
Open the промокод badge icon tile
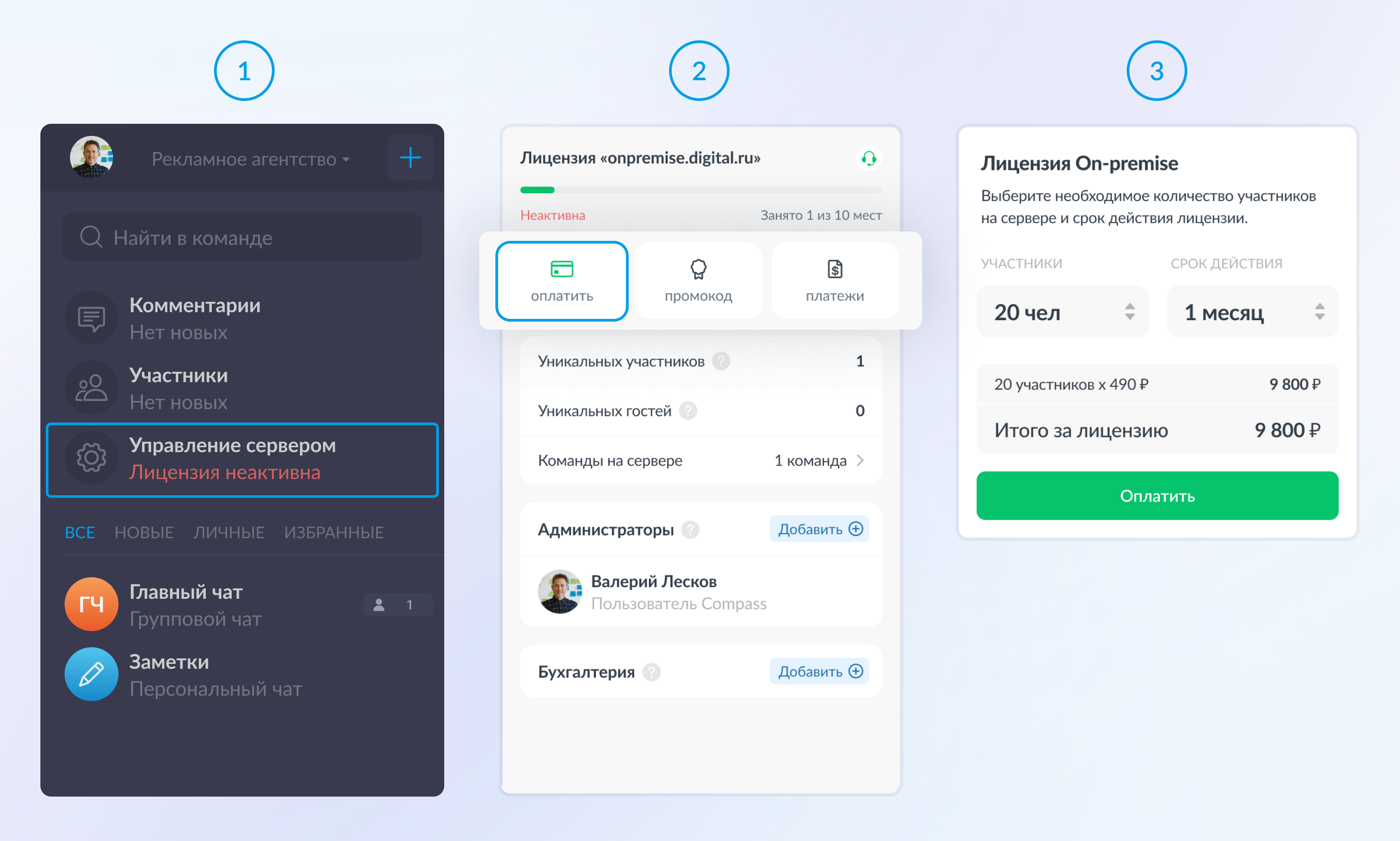tap(698, 280)
